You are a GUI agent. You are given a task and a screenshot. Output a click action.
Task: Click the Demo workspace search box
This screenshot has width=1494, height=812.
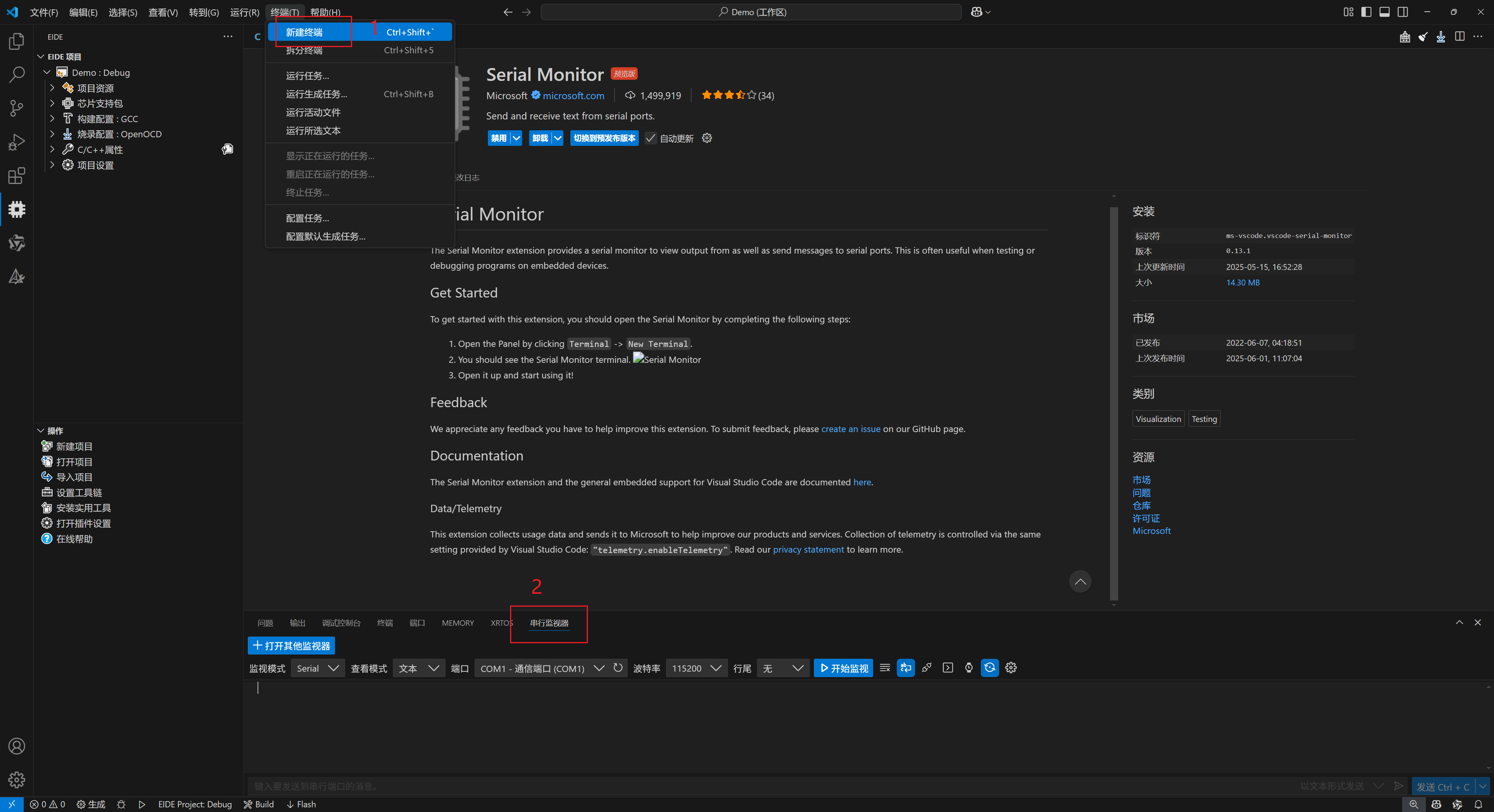pyautogui.click(x=751, y=12)
